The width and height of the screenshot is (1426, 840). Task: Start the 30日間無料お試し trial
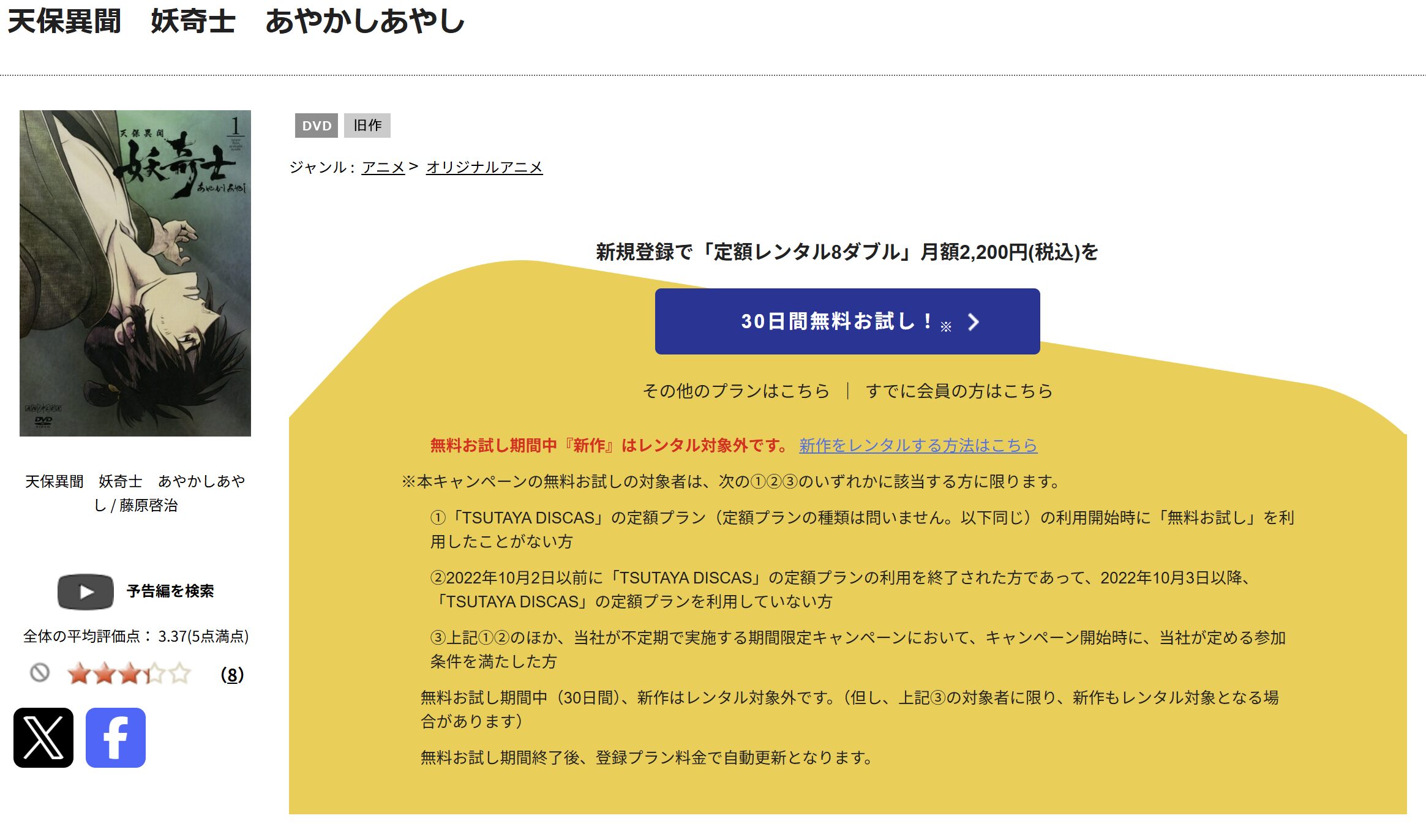pos(847,321)
